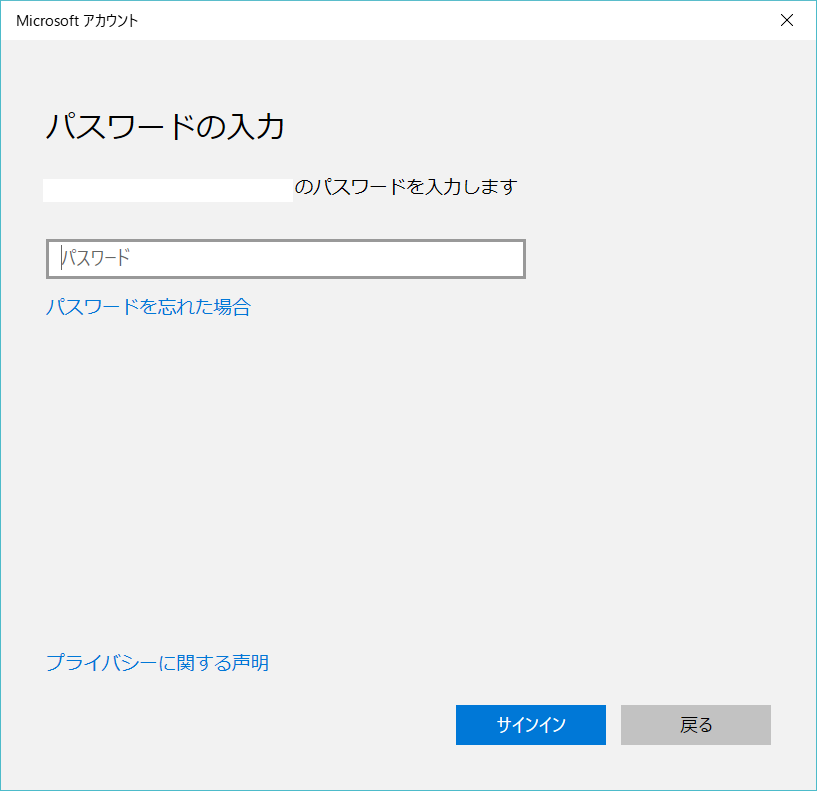Open the プライバシーに関する声明 link
The height and width of the screenshot is (791, 817).
(x=157, y=663)
